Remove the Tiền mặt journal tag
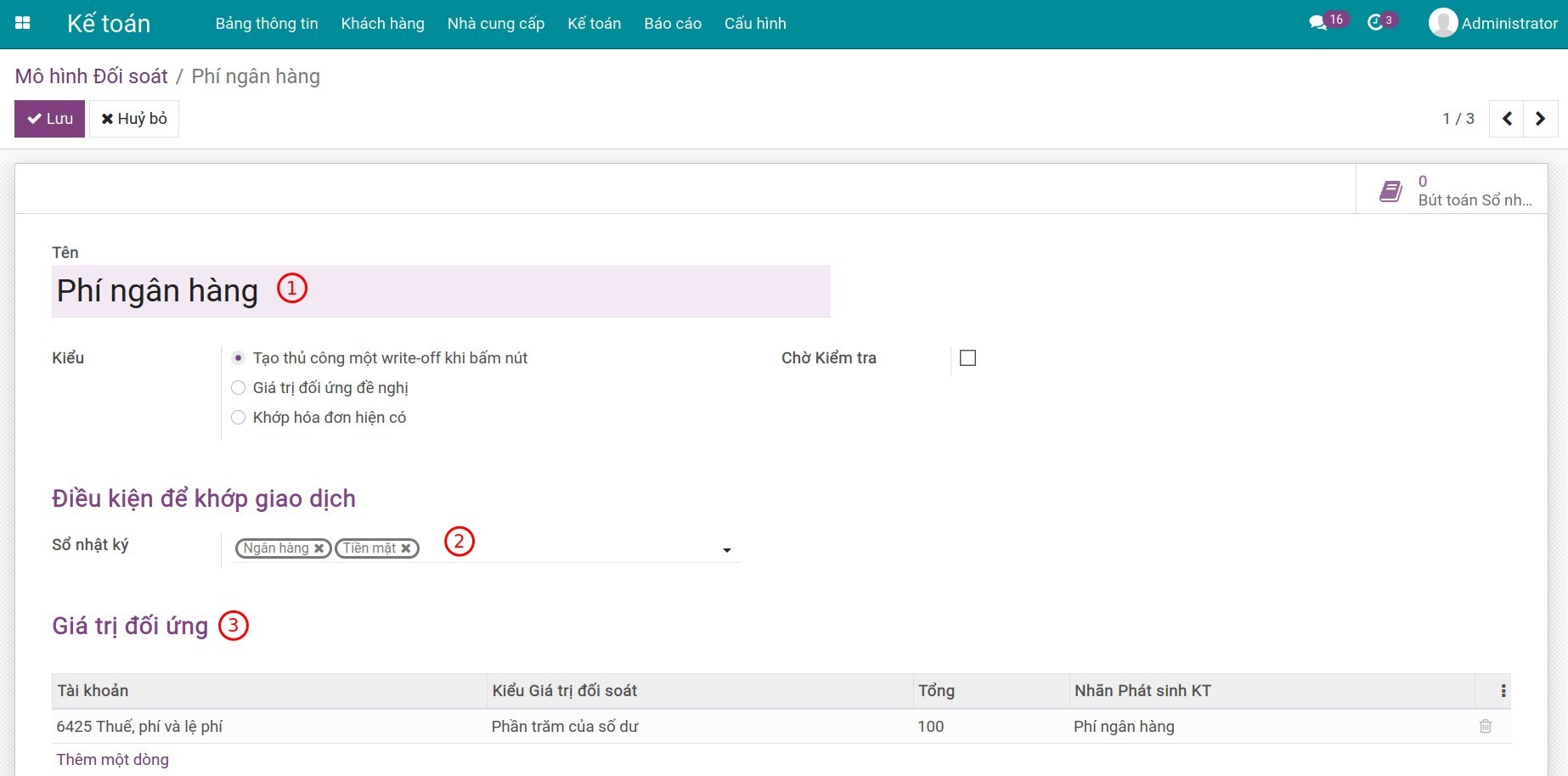 [x=406, y=548]
